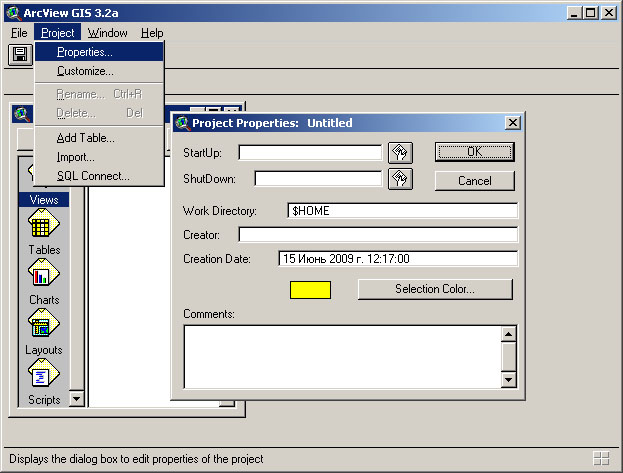Click into the ShutDown input field
The height and width of the screenshot is (473, 623).
coord(318,178)
